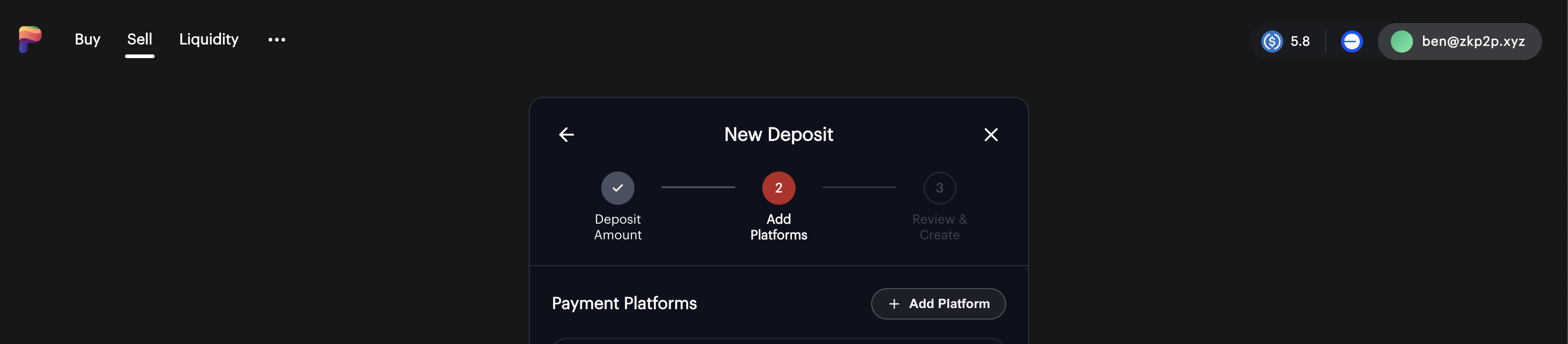This screenshot has height=344, width=1568.
Task: Open the Buy tab
Action: click(x=87, y=40)
